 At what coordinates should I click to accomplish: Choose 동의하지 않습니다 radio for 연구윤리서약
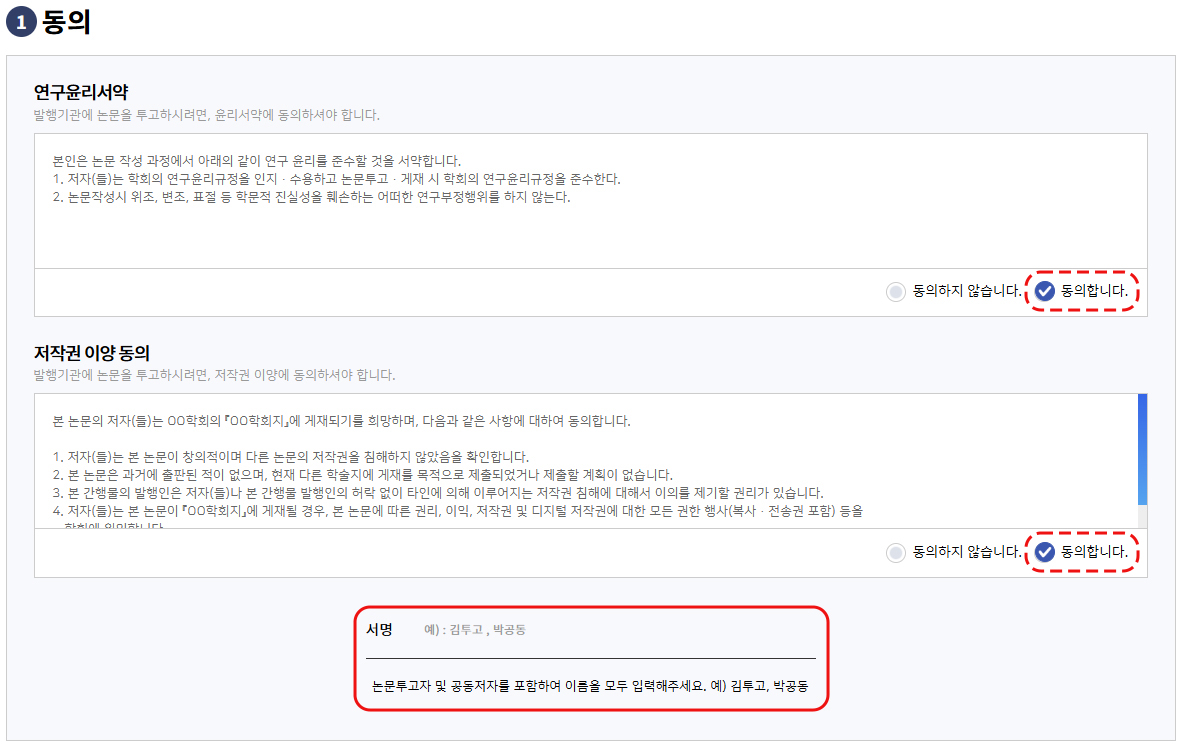click(x=896, y=292)
